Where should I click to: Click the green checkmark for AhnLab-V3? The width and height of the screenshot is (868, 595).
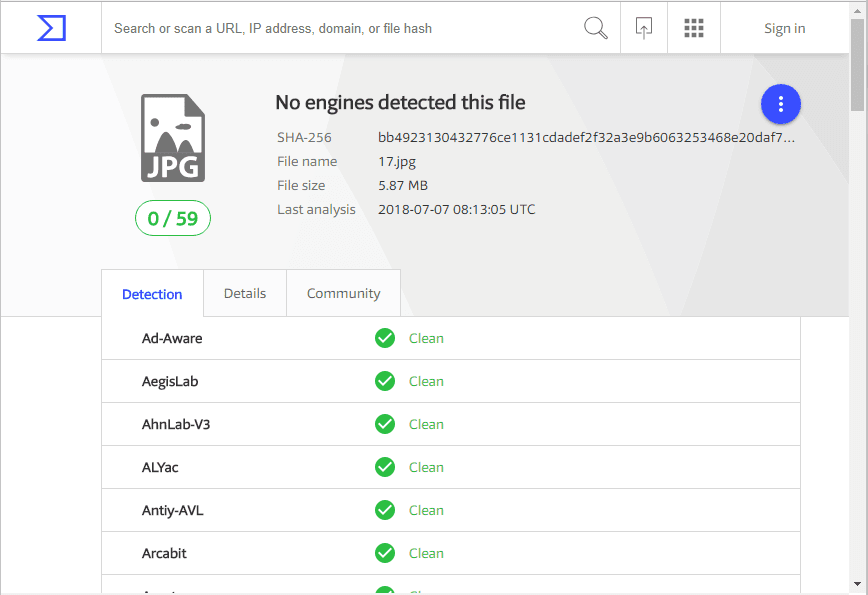click(385, 425)
